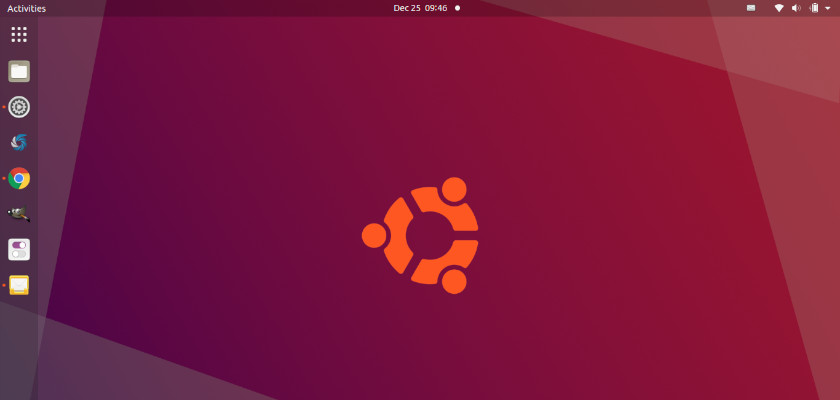Expand the system menu arrow
This screenshot has height=400, width=840.
pos(828,9)
